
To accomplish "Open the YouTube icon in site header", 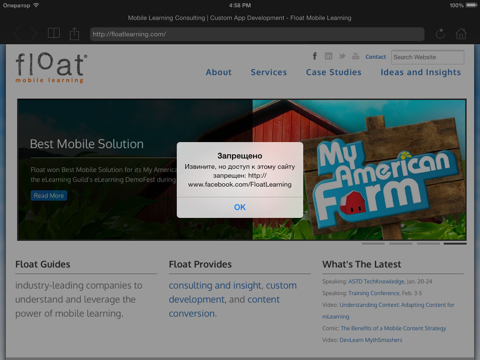I will 355,56.
